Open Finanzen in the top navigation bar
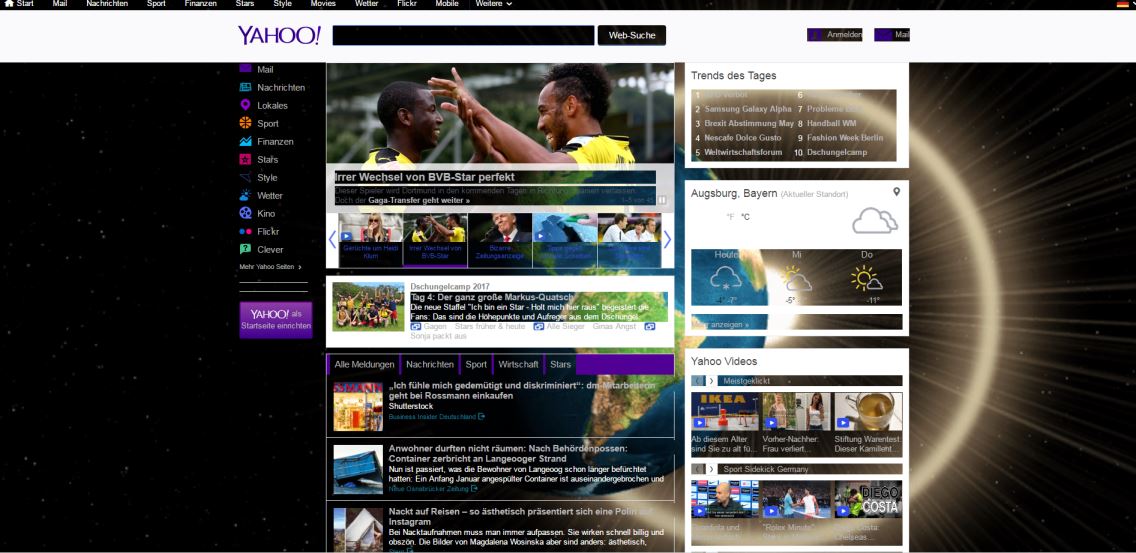This screenshot has height=553, width=1136. (201, 4)
